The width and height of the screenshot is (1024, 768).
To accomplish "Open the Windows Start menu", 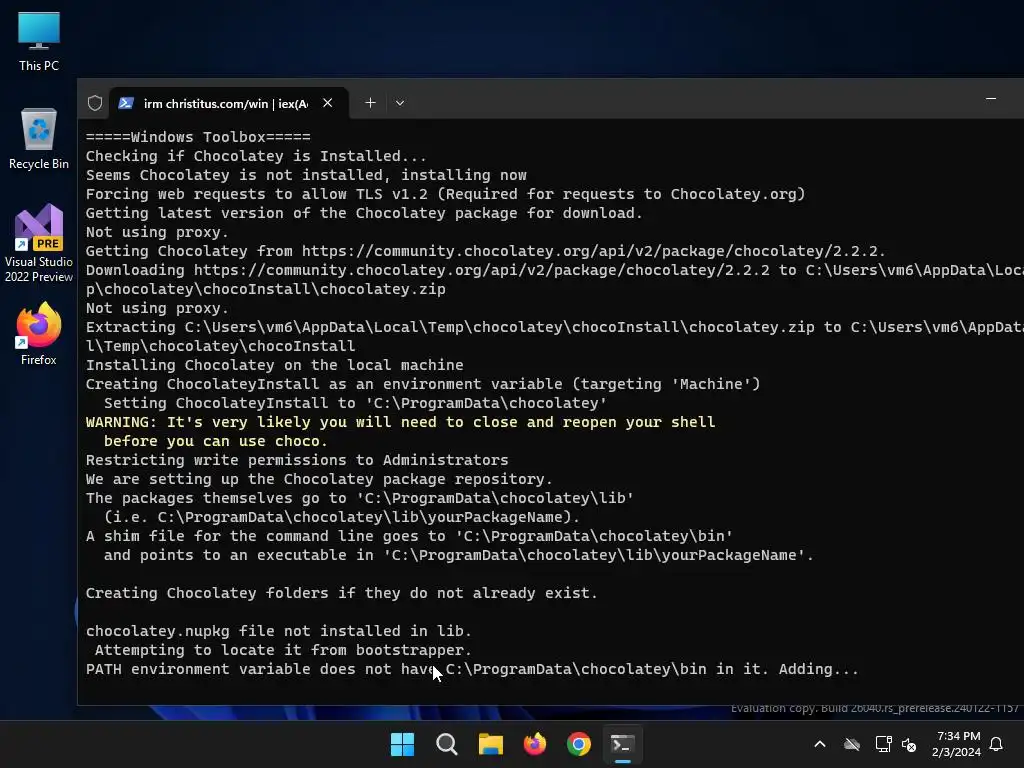I will point(402,744).
